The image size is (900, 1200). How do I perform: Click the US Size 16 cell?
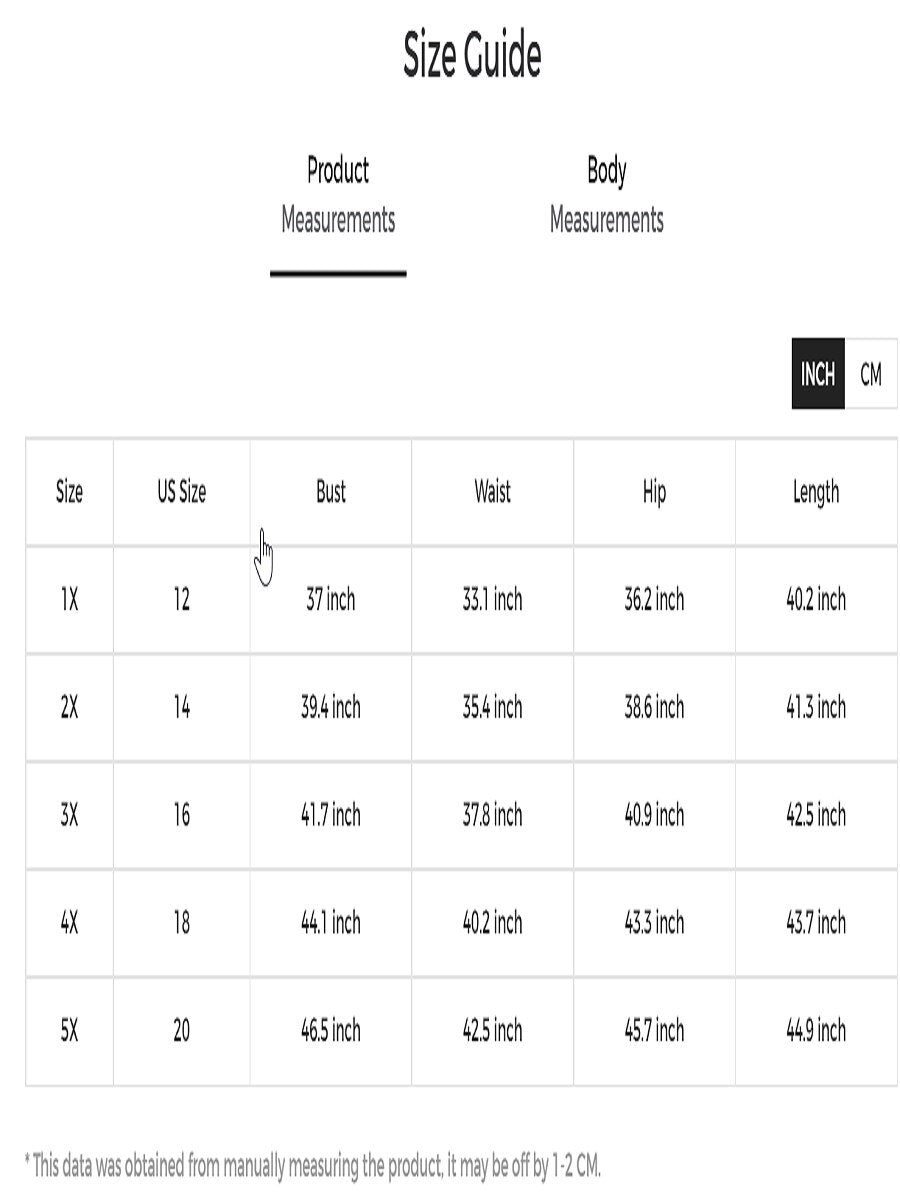coord(181,815)
